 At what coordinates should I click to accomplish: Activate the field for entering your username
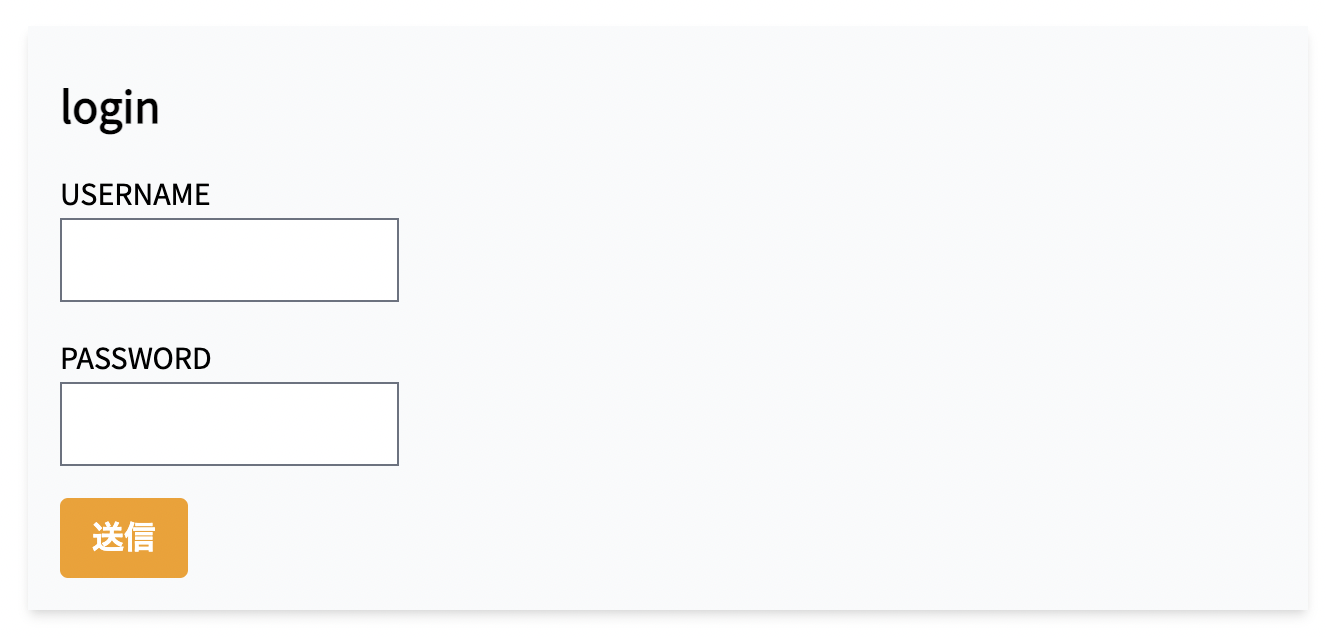[x=229, y=260]
